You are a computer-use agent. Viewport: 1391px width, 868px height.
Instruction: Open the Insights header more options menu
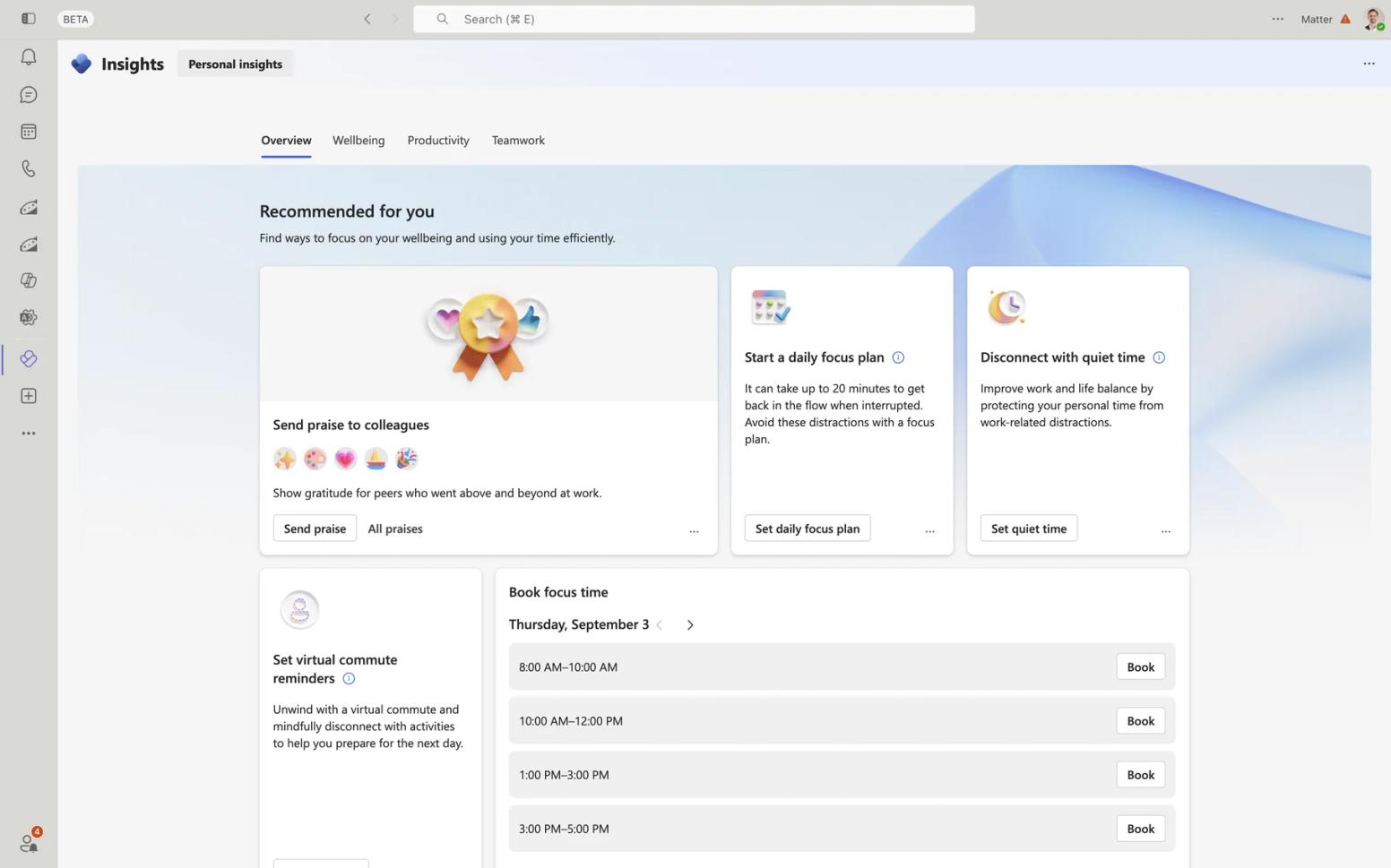(x=1369, y=64)
